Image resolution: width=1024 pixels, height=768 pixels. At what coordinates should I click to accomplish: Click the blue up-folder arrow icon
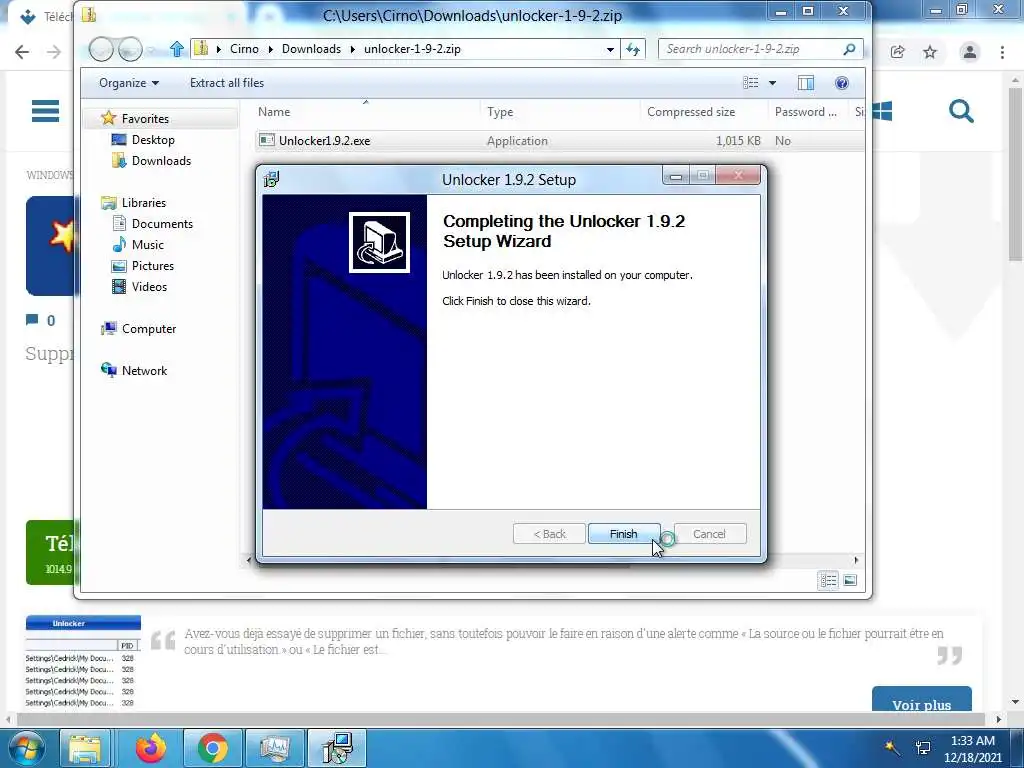[x=176, y=49]
